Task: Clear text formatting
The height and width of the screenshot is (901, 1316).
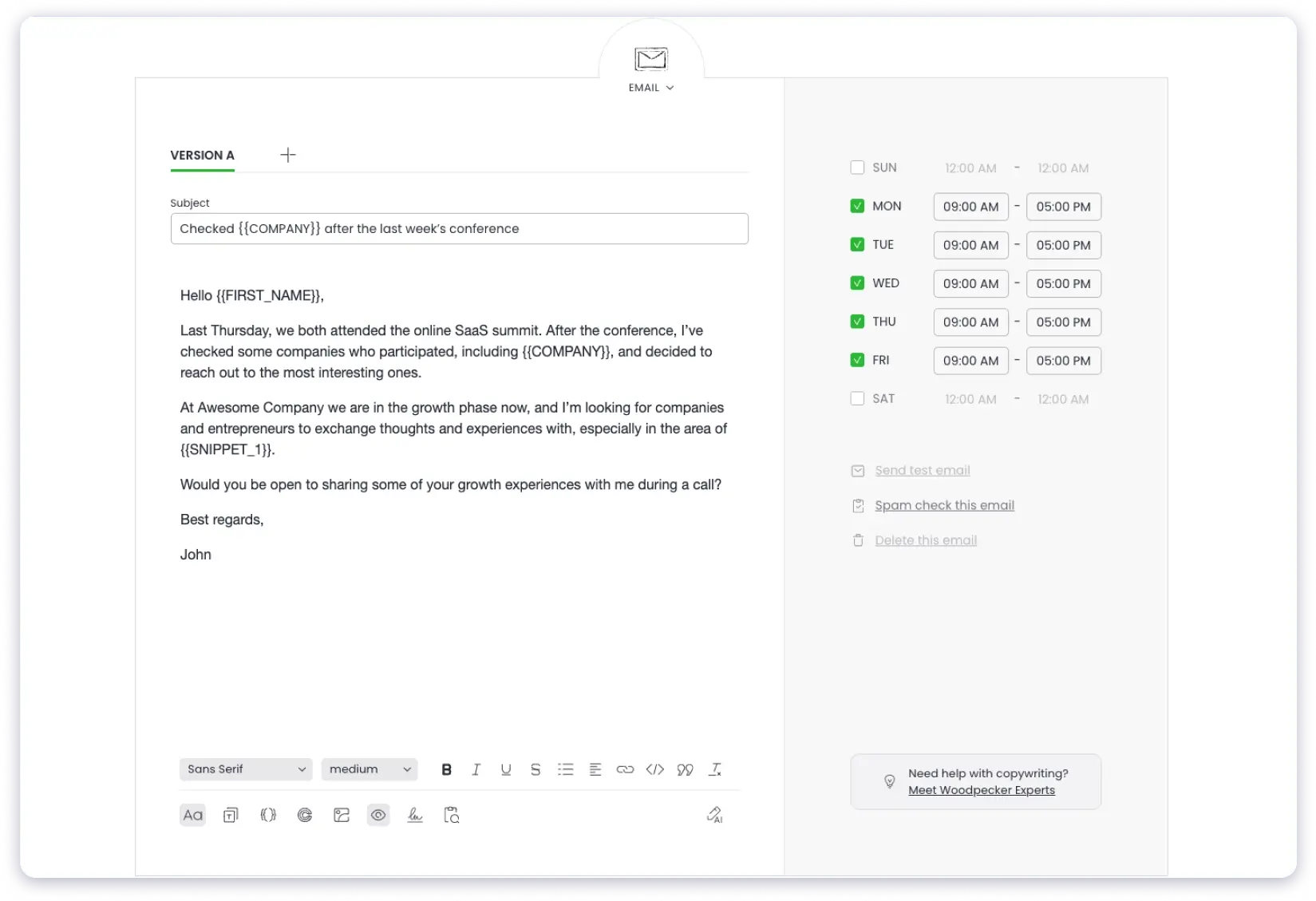Action: coord(715,769)
